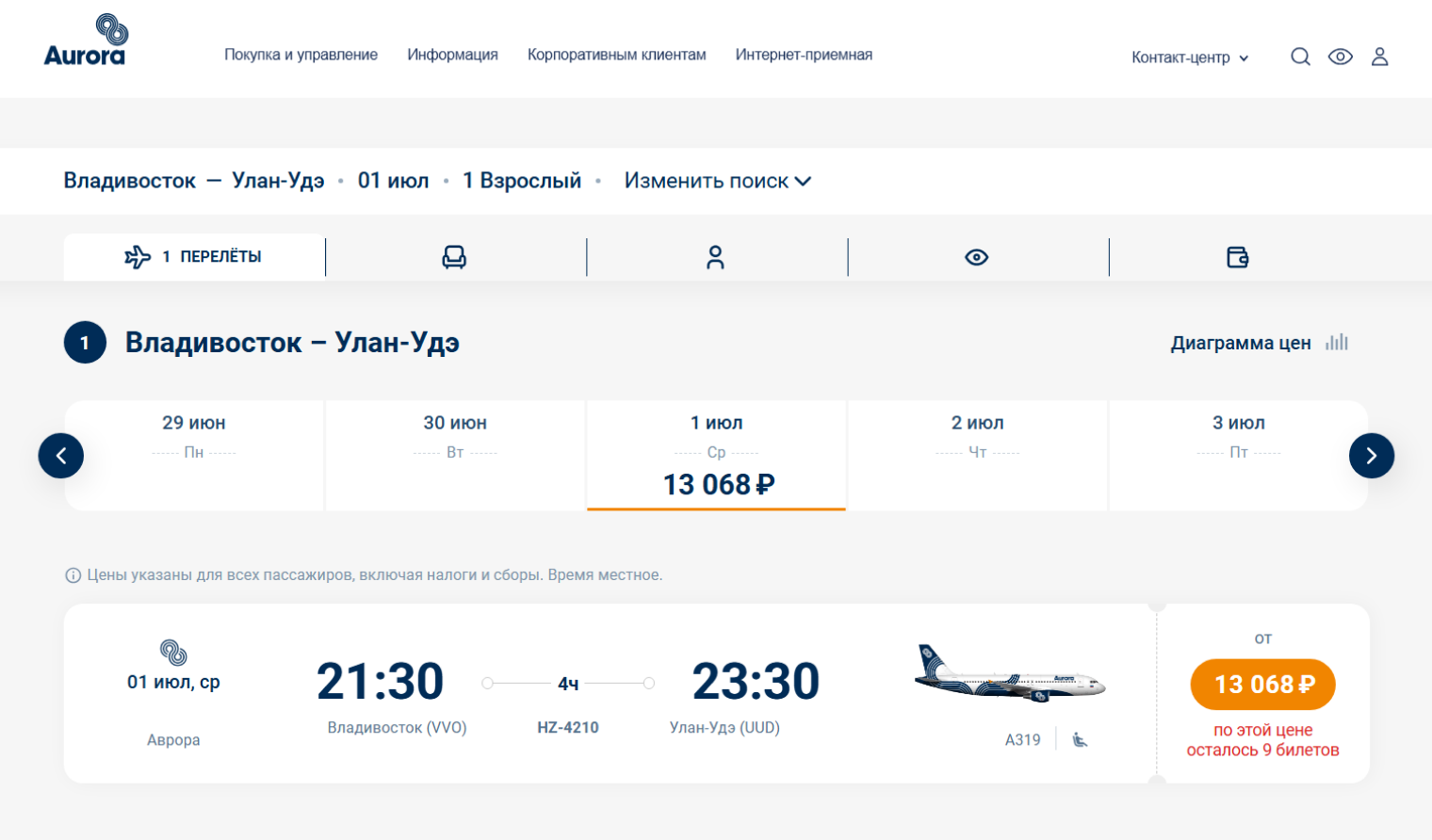
Task: Expand Изменить поиск search options
Action: point(717,181)
